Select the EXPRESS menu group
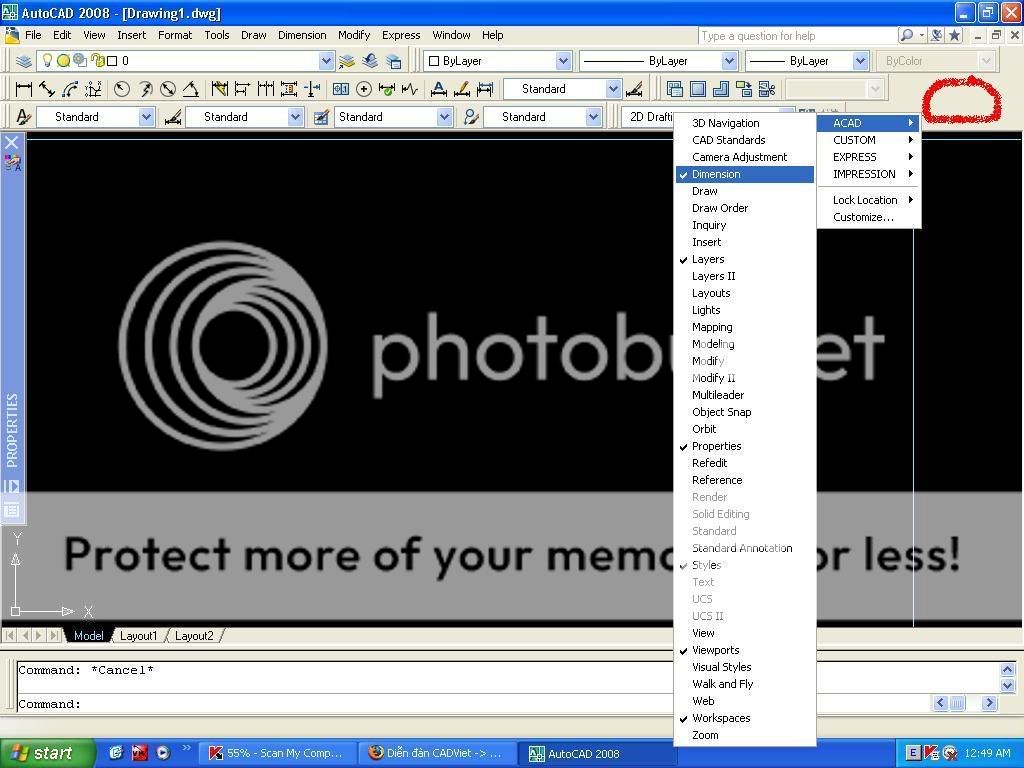The height and width of the screenshot is (768, 1024). coord(869,157)
